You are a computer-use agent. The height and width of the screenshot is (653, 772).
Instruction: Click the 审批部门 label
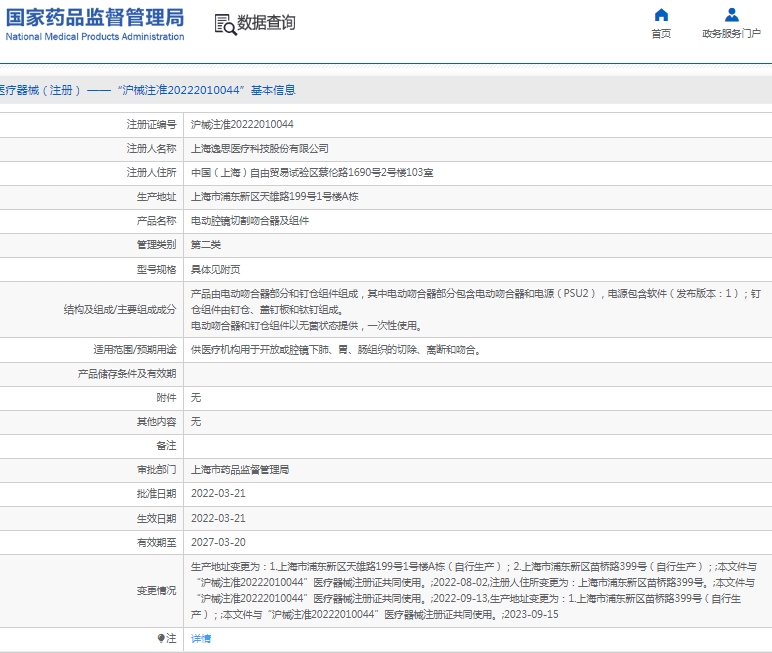(x=157, y=470)
